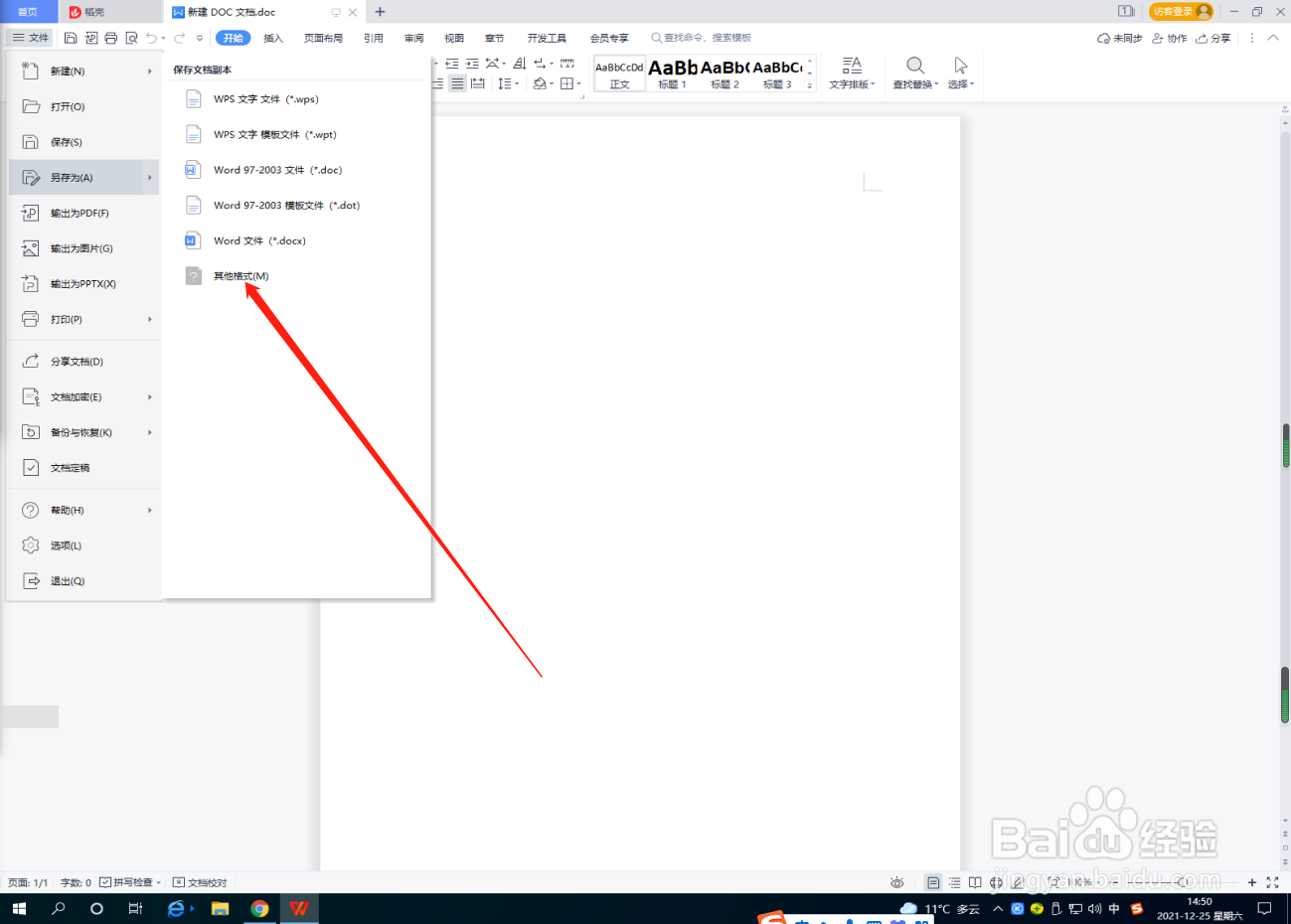Switch to web layout view icon
The width and height of the screenshot is (1291, 924).
point(996,882)
